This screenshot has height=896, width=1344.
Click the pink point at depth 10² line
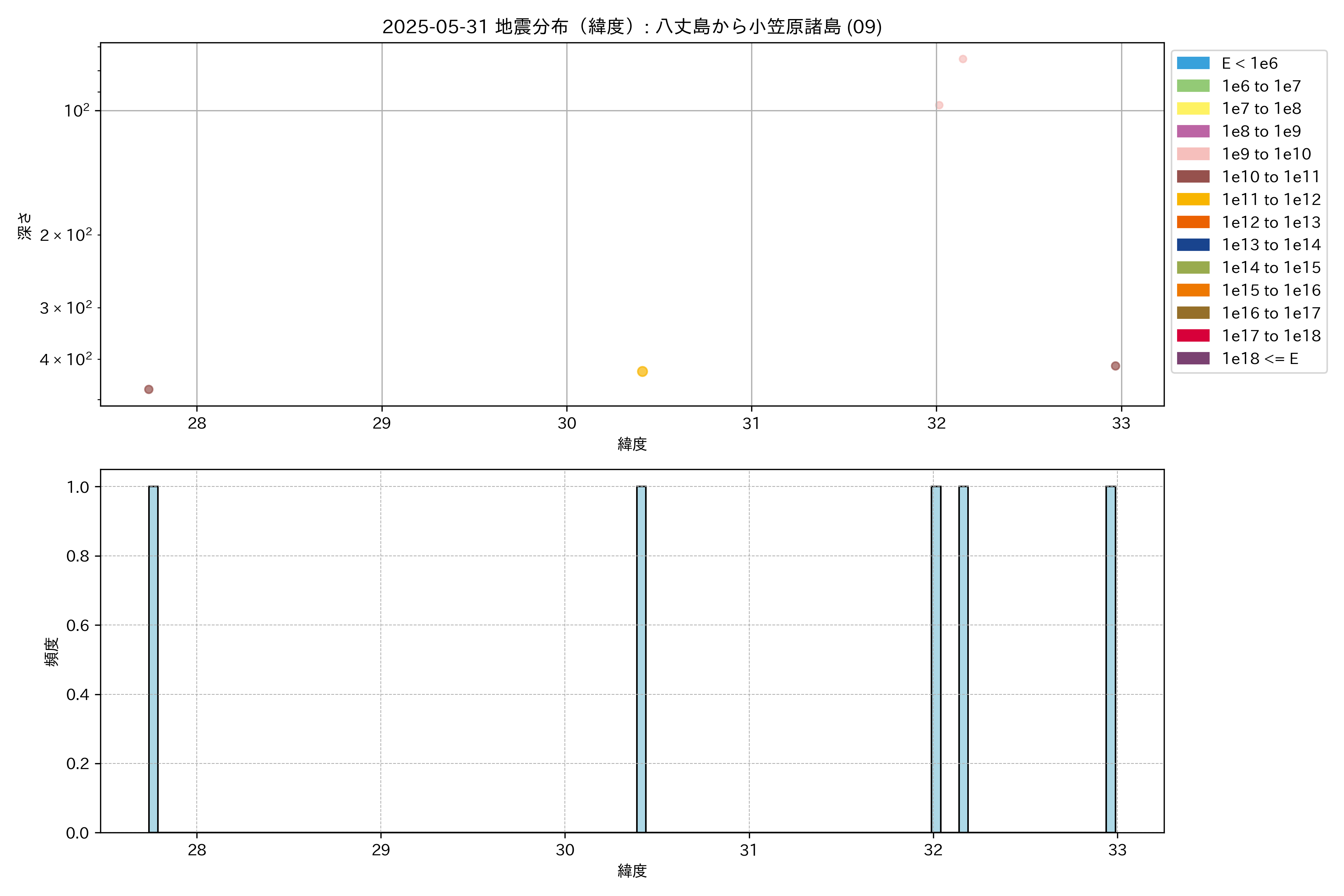[x=939, y=105]
